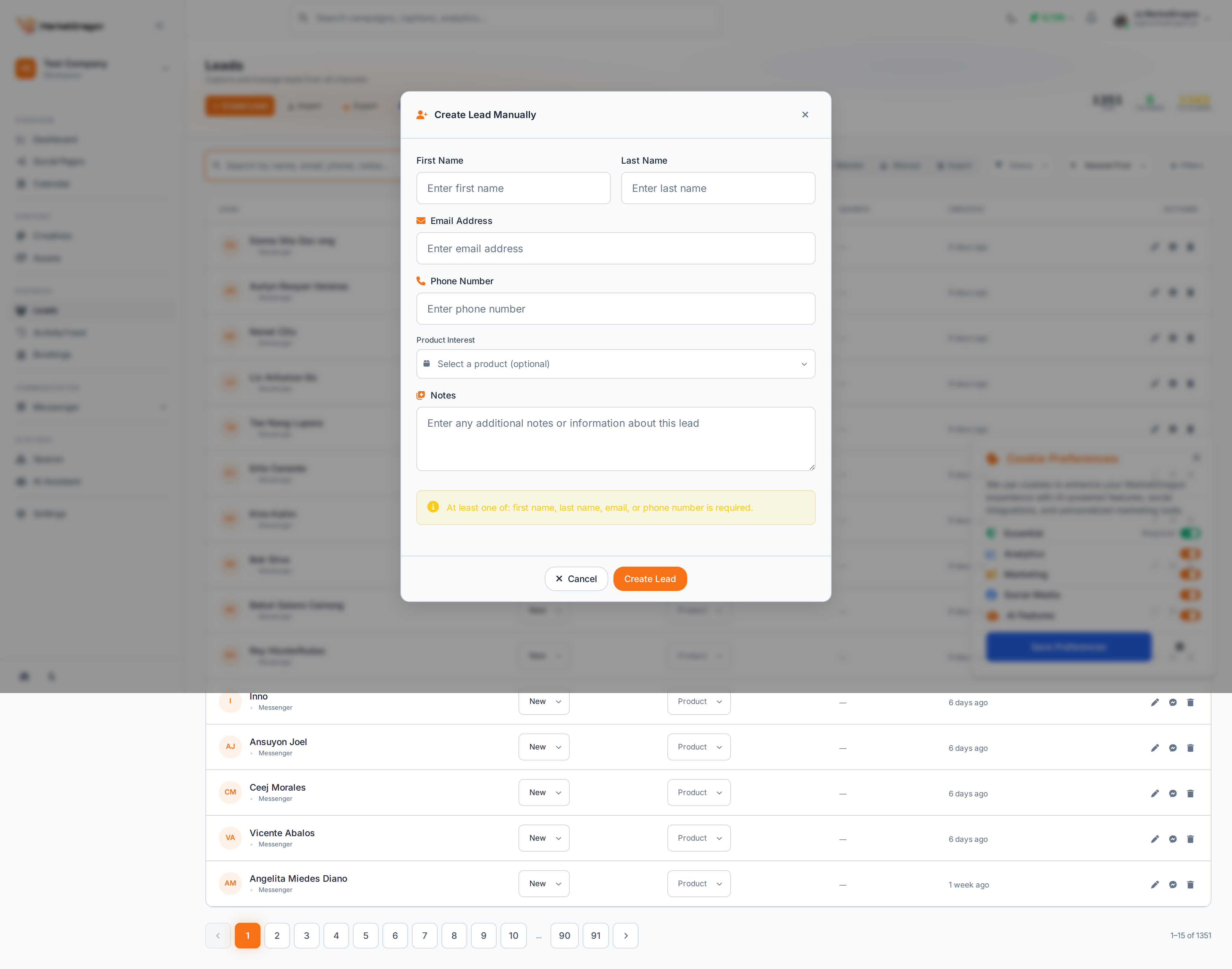This screenshot has width=1232, height=969.
Task: Focus the Email Address input field
Action: [x=615, y=248]
